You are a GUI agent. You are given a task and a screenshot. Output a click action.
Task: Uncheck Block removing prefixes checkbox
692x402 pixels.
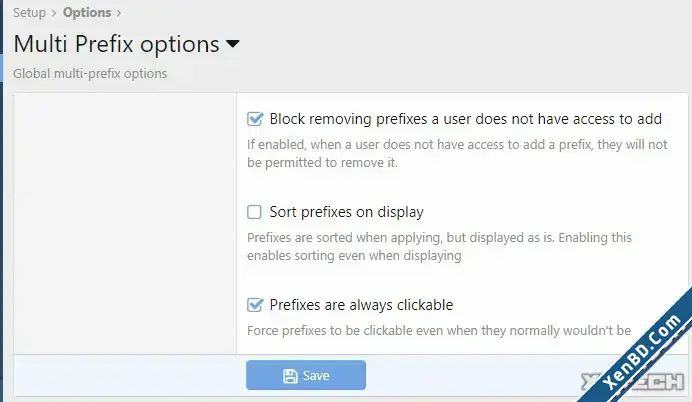click(x=255, y=119)
